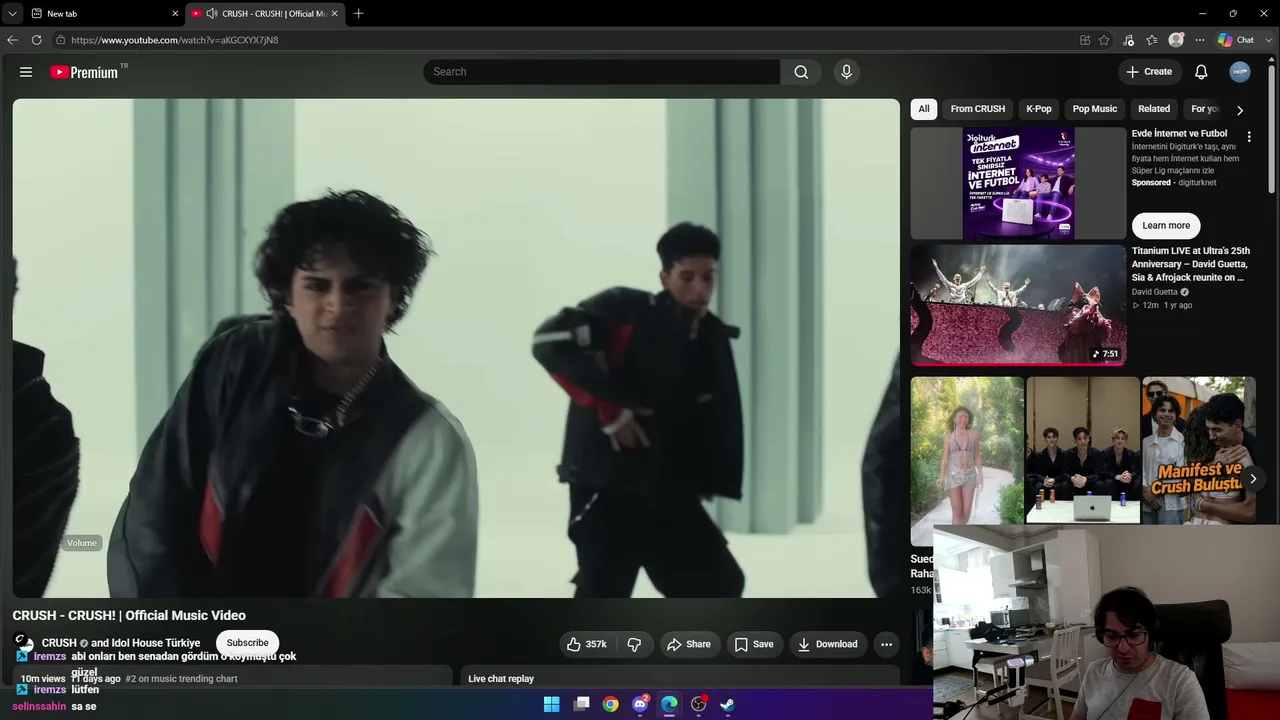Open browser settings and more menu
The image size is (1280, 720).
(x=1200, y=40)
